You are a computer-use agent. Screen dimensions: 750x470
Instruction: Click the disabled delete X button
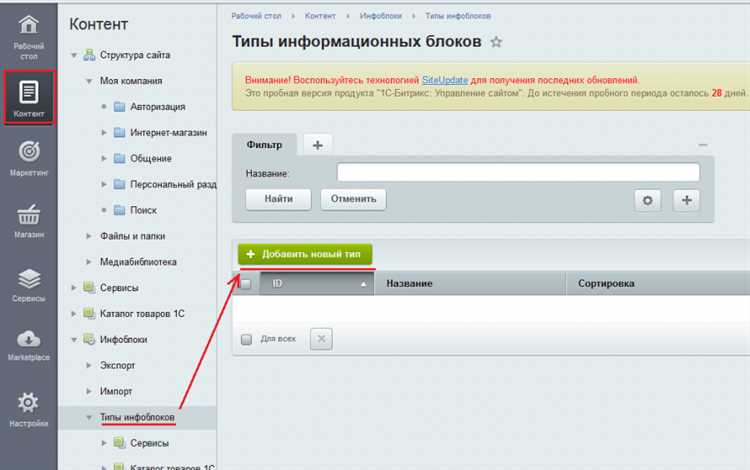point(321,339)
